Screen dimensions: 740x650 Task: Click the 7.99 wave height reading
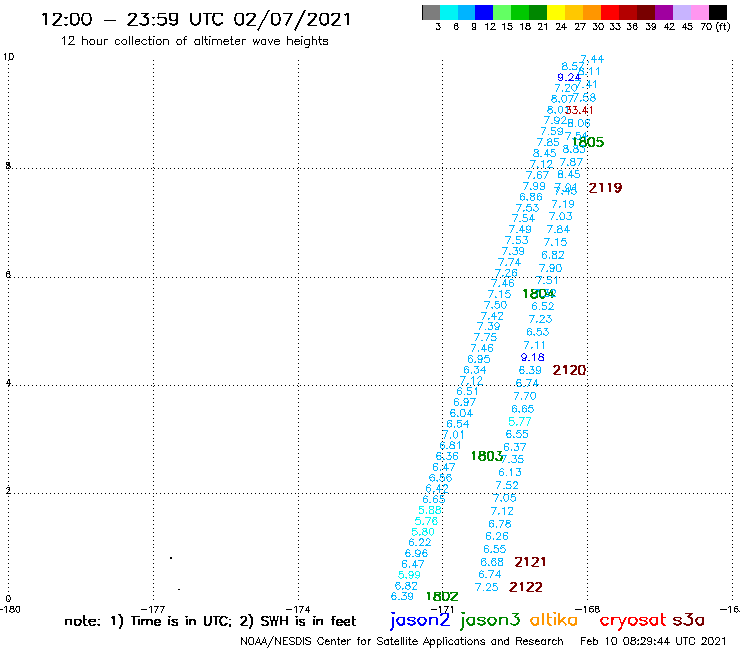click(534, 186)
